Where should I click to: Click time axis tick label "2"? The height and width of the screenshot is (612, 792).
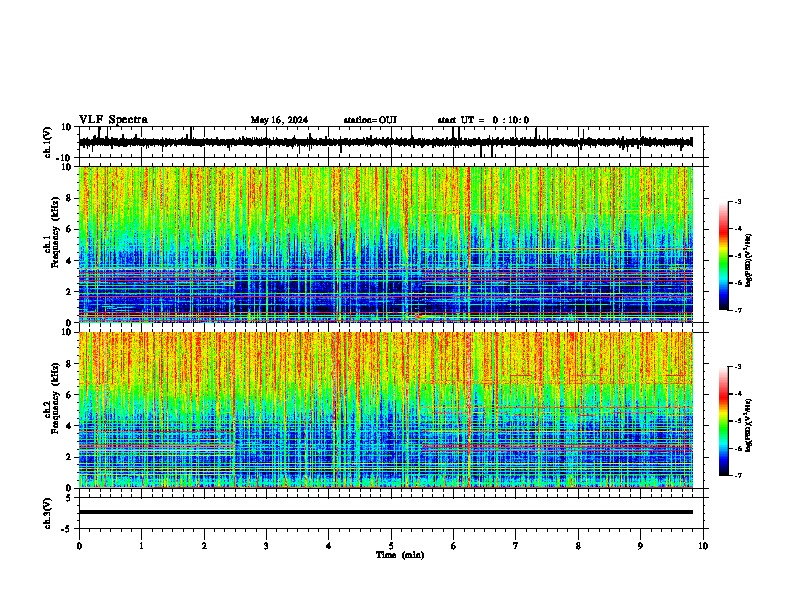(204, 546)
